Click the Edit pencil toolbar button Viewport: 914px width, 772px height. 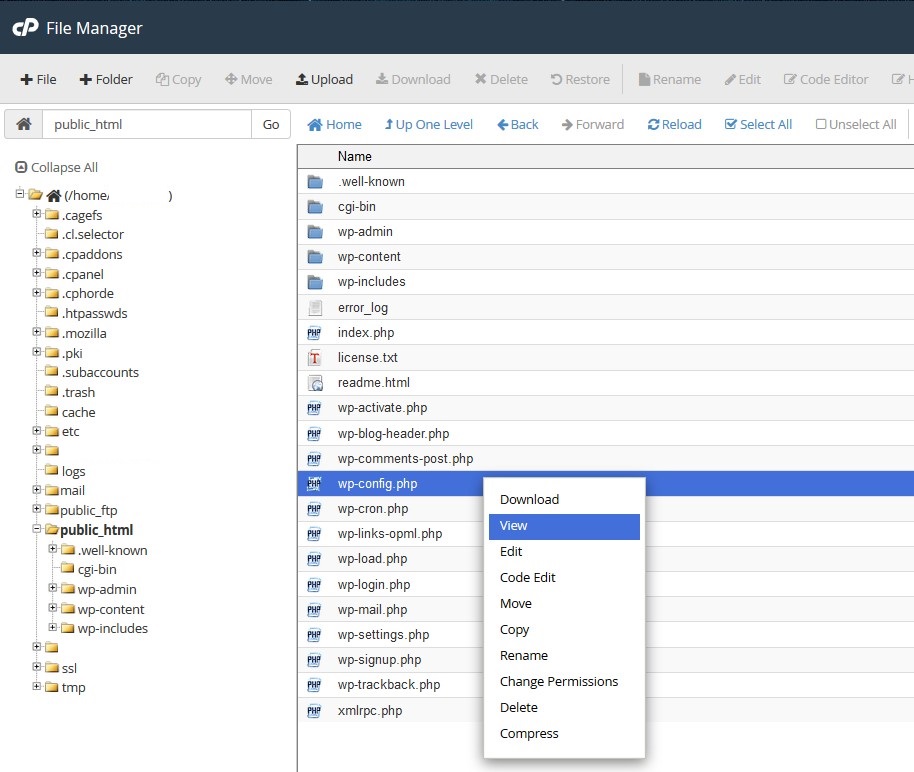pos(743,79)
